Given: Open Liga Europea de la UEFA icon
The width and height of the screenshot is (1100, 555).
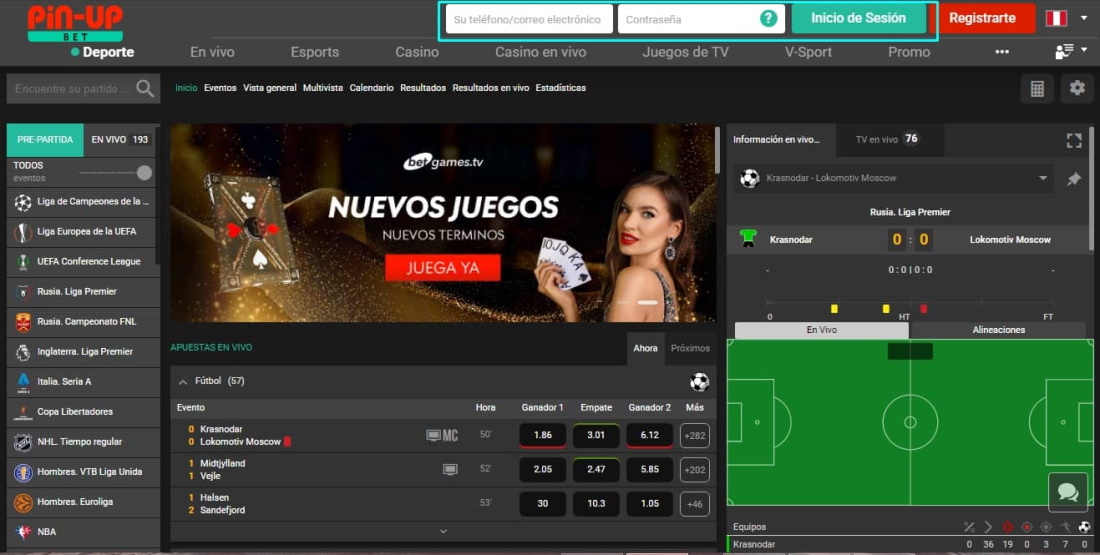Looking at the screenshot, I should coord(23,232).
